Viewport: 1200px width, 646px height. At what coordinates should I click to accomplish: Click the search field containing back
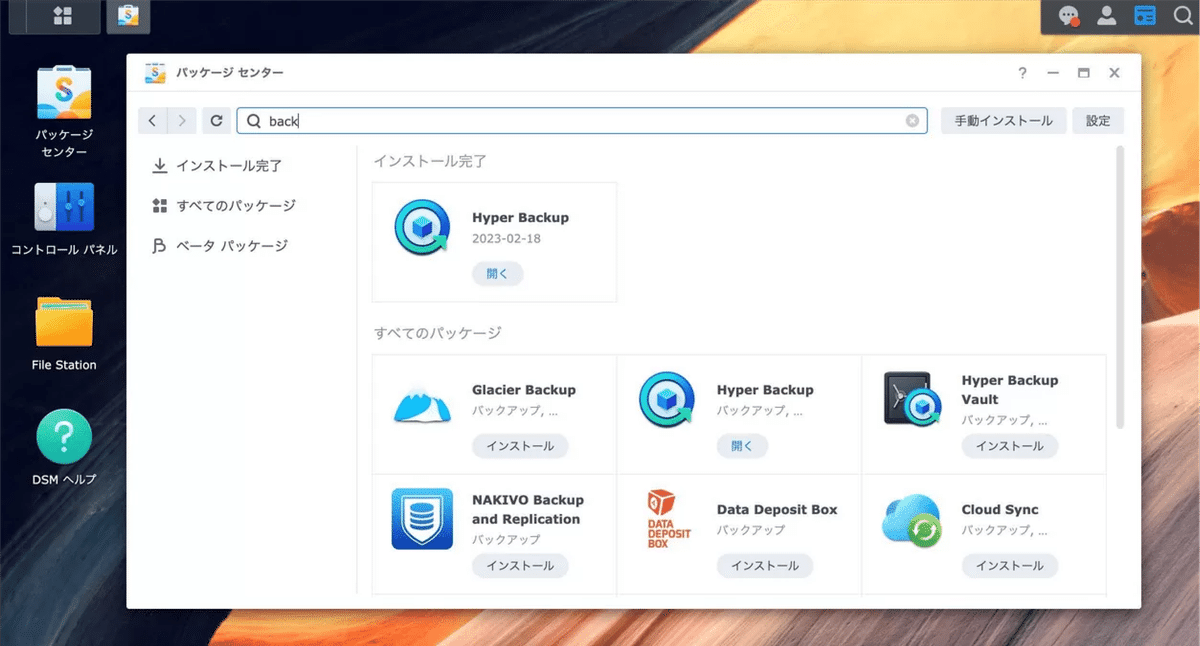point(582,121)
